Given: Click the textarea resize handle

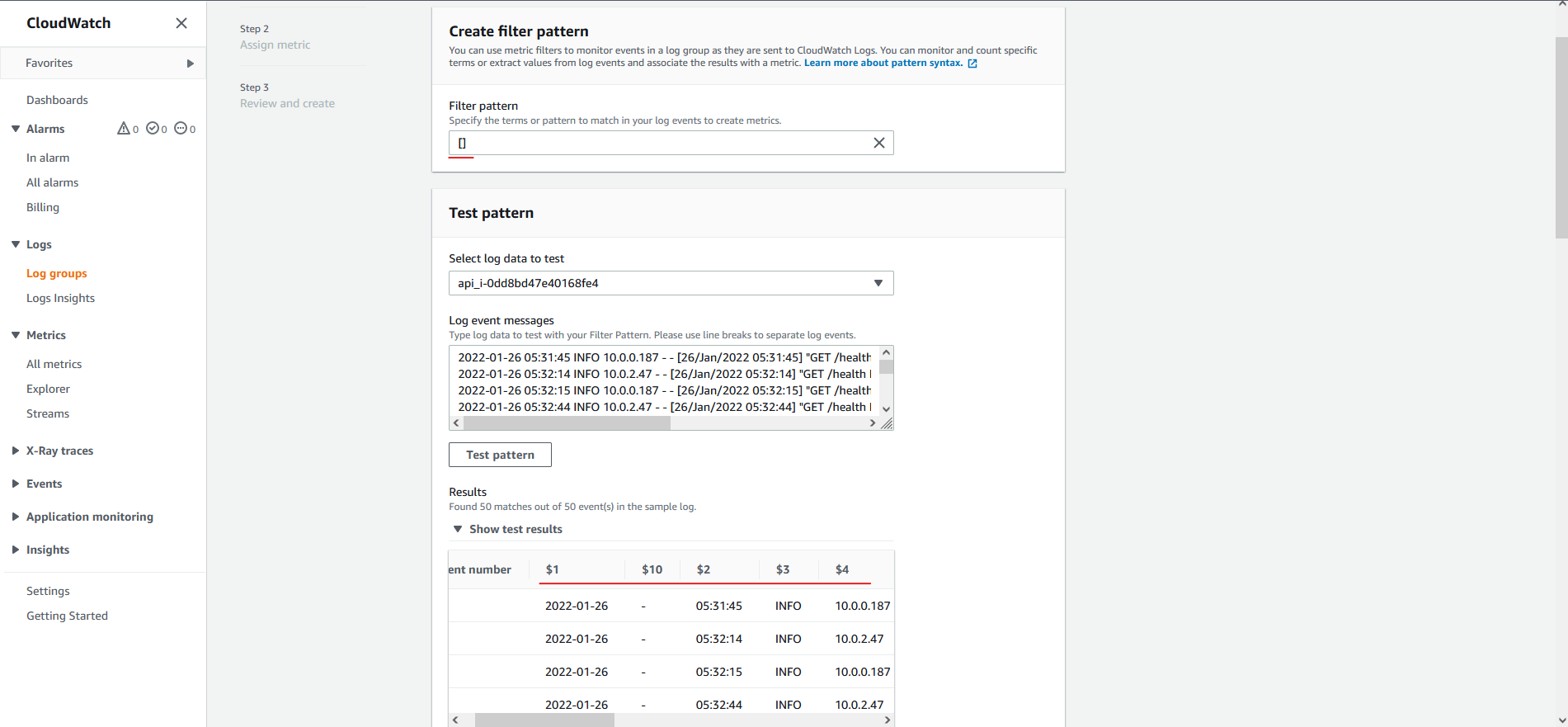Looking at the screenshot, I should click(887, 423).
